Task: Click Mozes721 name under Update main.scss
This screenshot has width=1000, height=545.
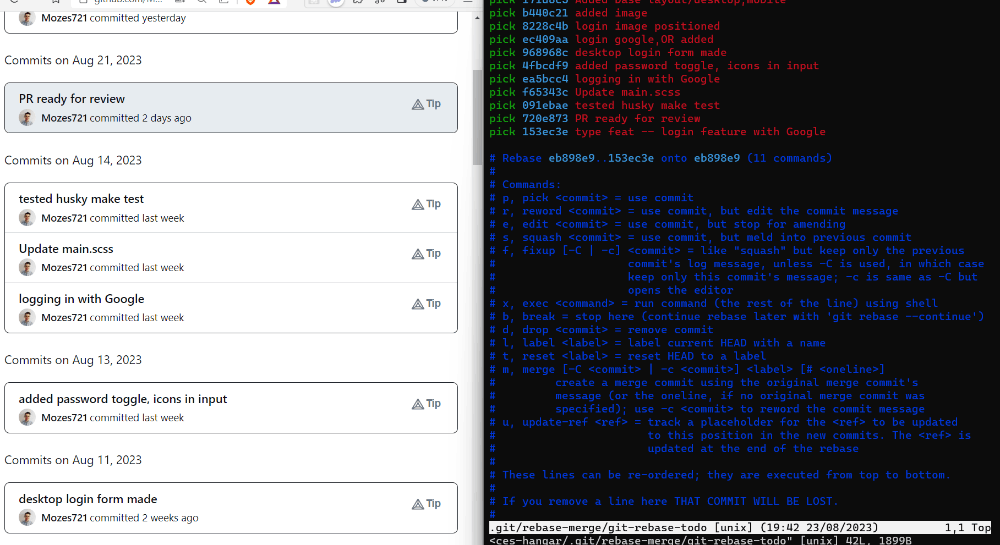Action: click(x=64, y=268)
